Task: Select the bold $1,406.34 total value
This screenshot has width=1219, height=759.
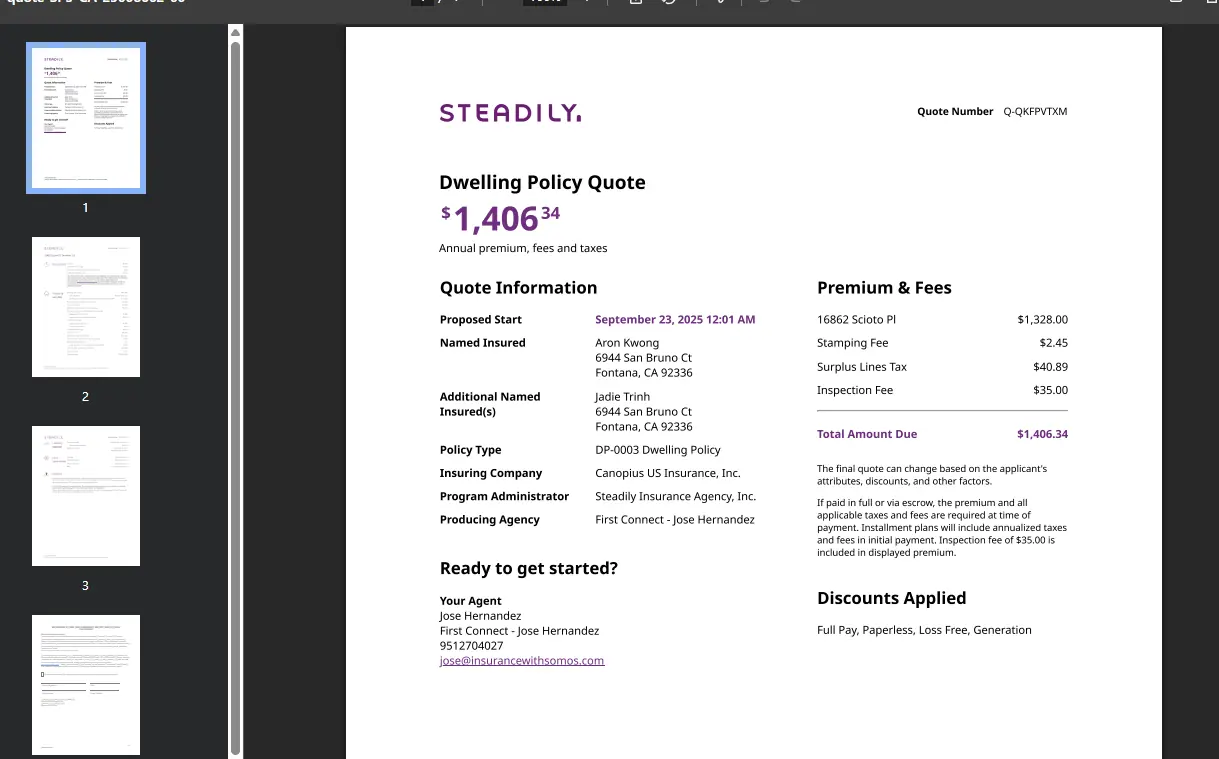Action: click(1042, 434)
